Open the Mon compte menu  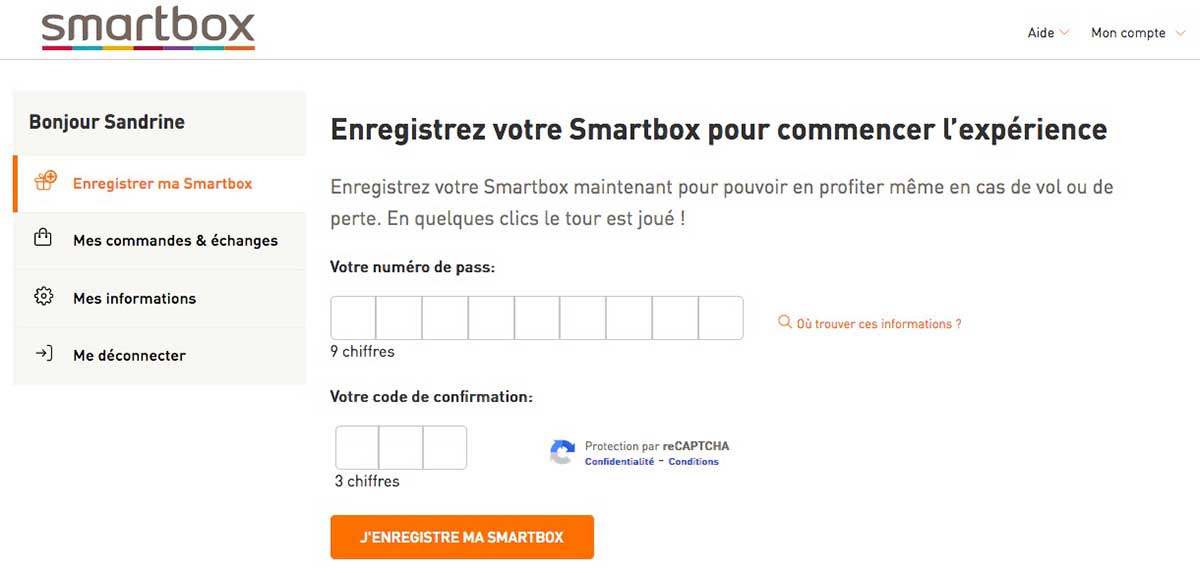tap(1128, 33)
